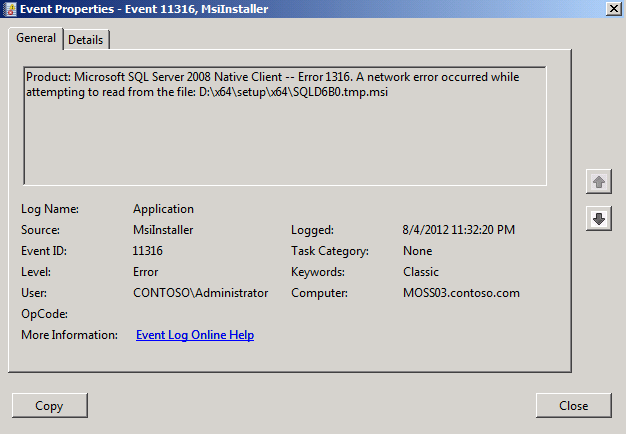Select the Source value 'MsiInstaller'
The height and width of the screenshot is (434, 626).
click(x=163, y=230)
